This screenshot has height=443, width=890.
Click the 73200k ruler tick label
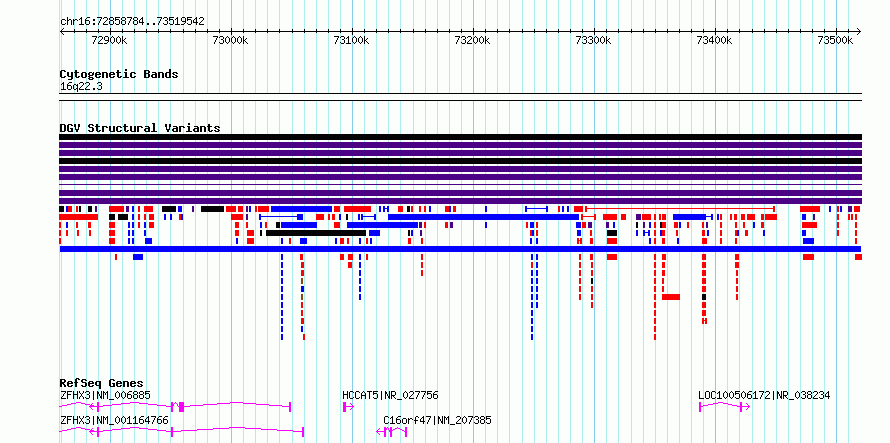tap(473, 40)
